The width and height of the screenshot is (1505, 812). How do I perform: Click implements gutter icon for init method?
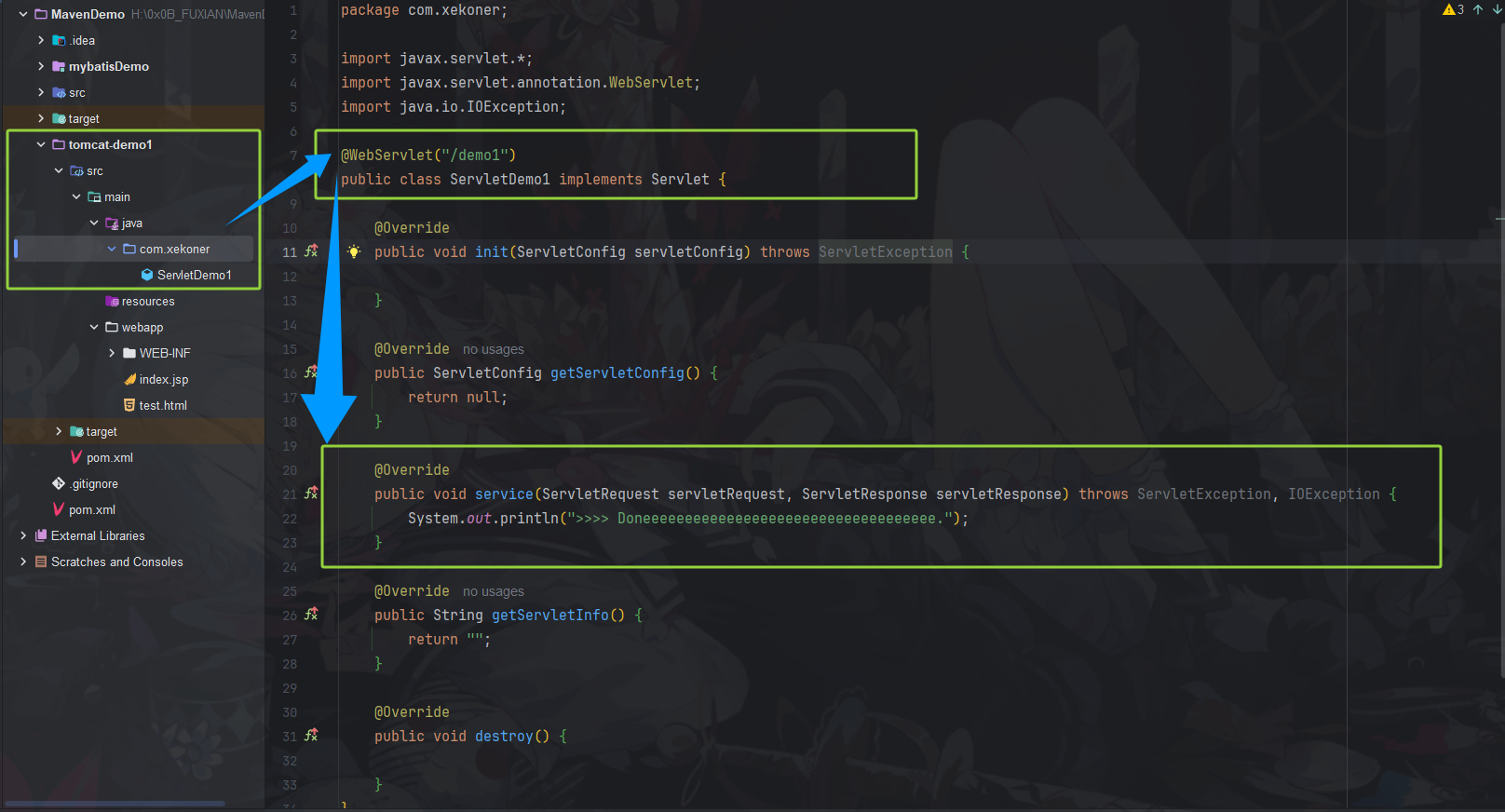pos(311,250)
